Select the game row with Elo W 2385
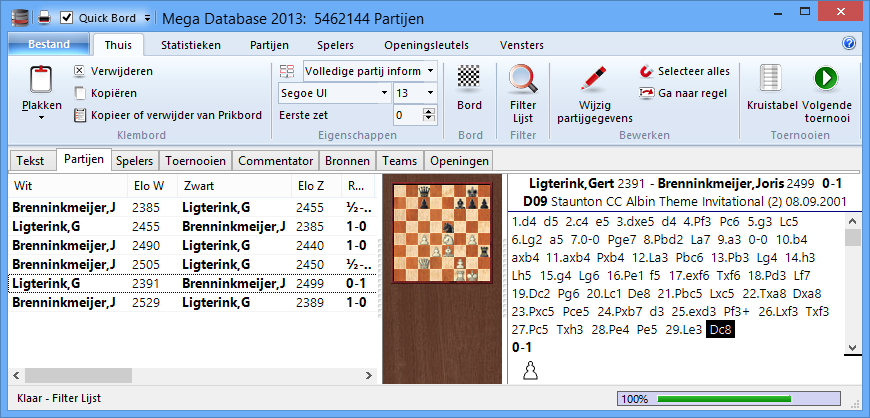 [193, 208]
